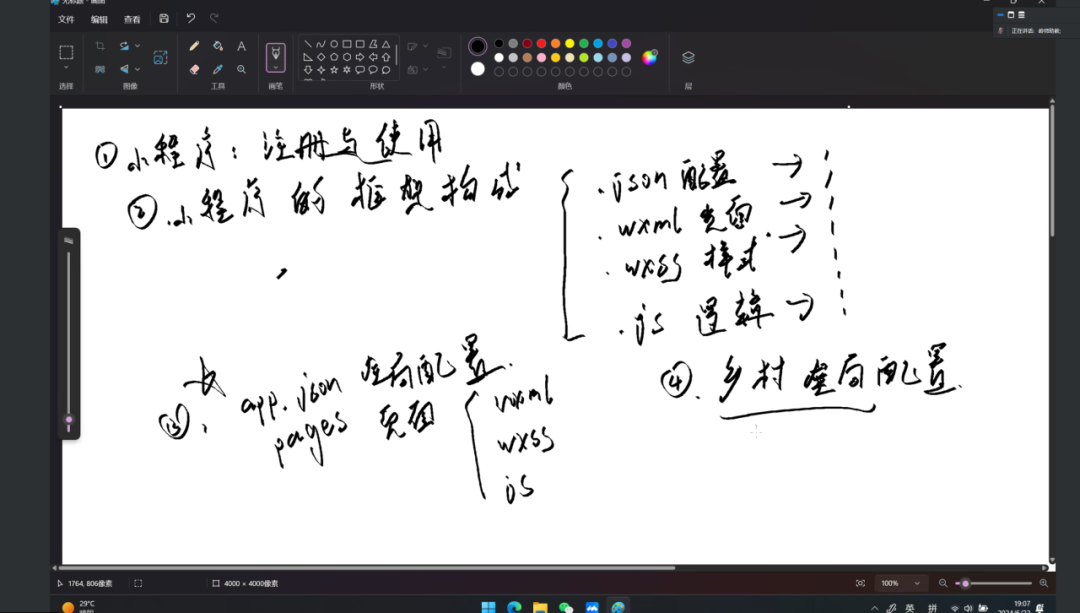The width and height of the screenshot is (1080, 613).
Task: Pick the Diamond shape
Action: pyautogui.click(x=321, y=57)
